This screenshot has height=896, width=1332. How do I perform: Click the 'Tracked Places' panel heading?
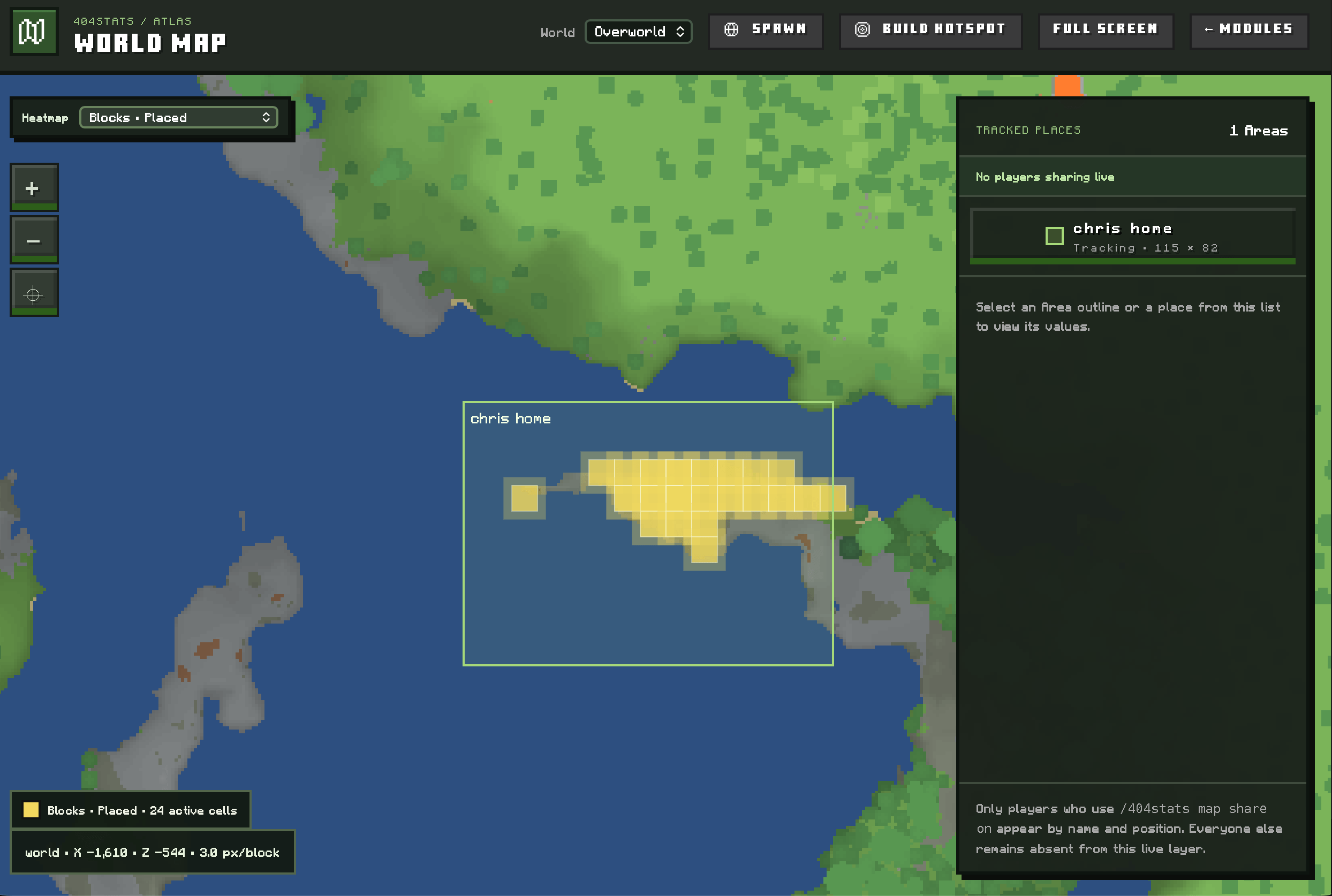point(1027,130)
